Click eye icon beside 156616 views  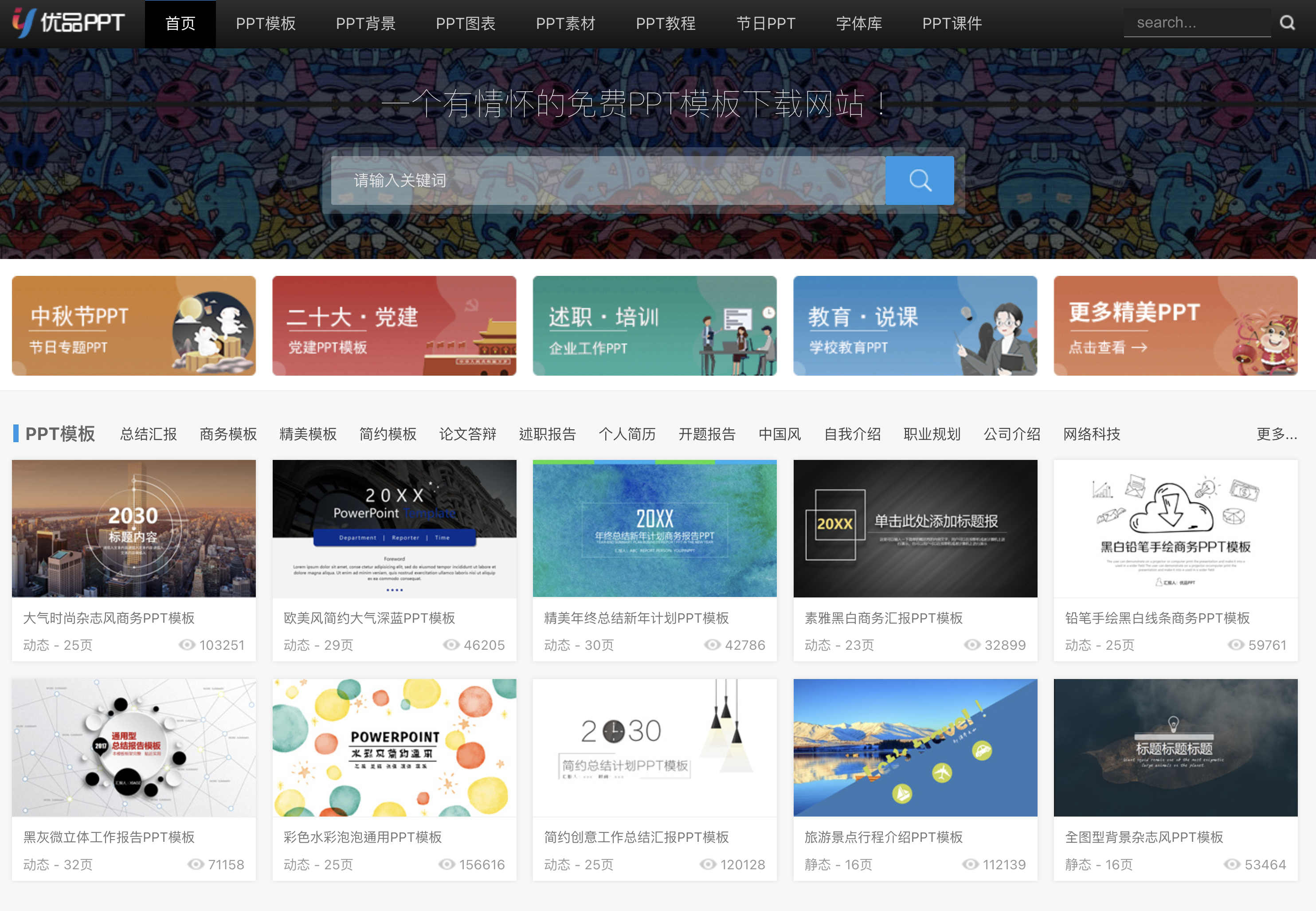(x=446, y=864)
